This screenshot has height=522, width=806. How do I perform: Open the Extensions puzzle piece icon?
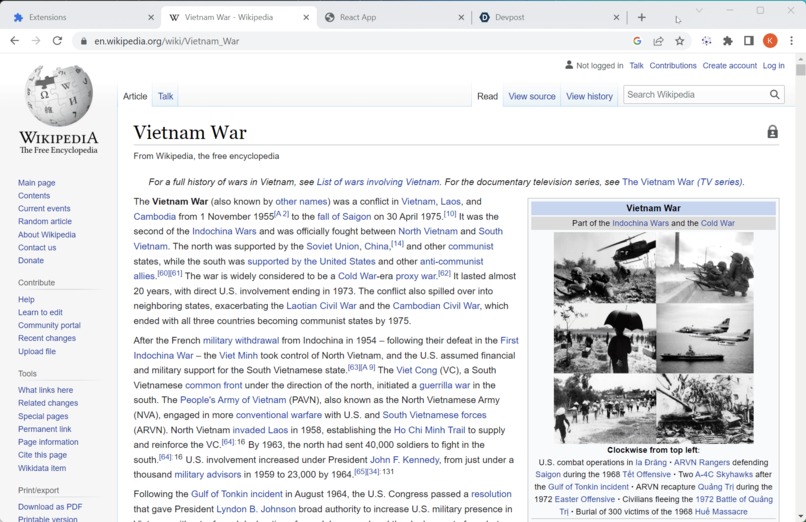click(x=727, y=41)
